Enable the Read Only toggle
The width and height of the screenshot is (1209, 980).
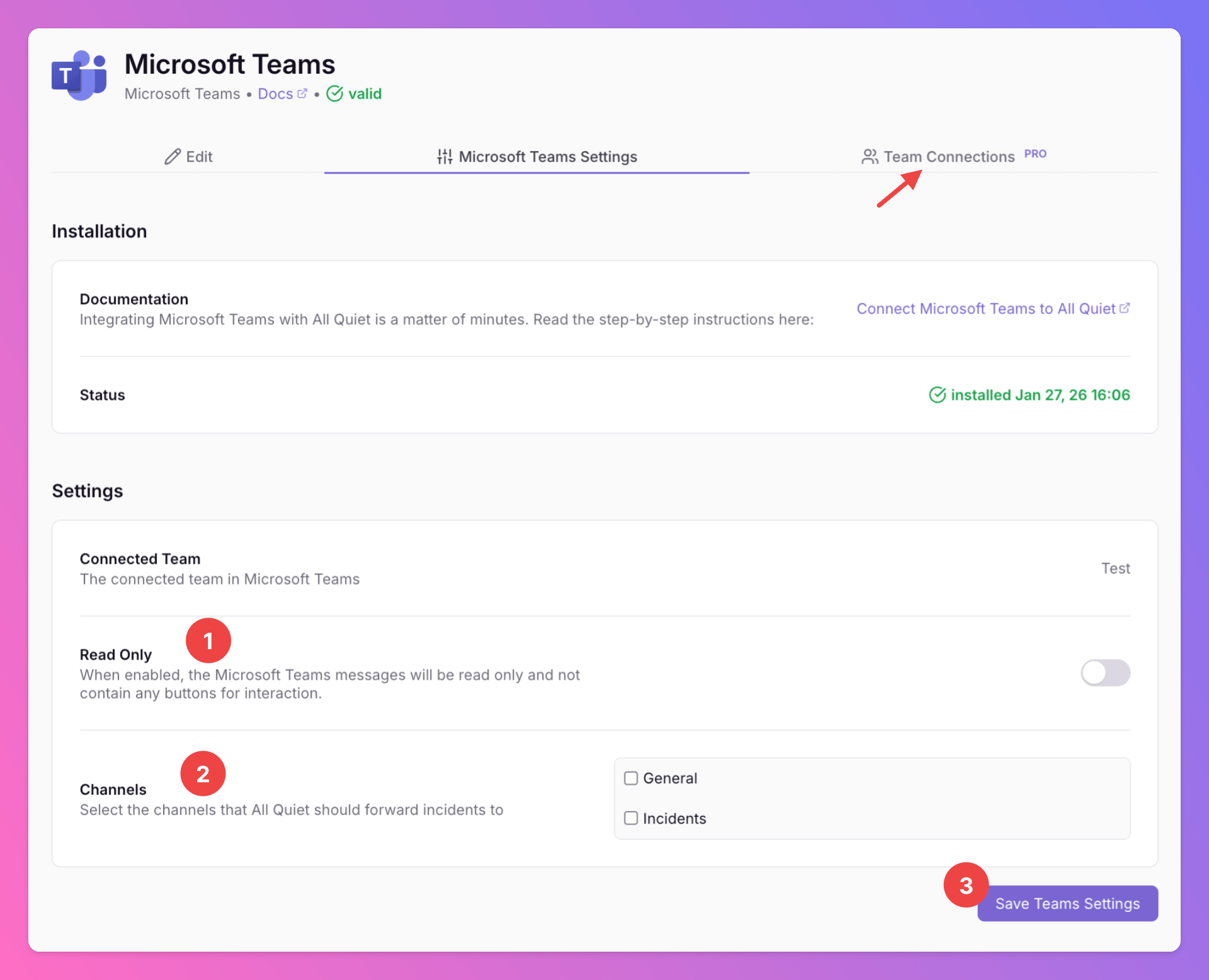[1105, 672]
